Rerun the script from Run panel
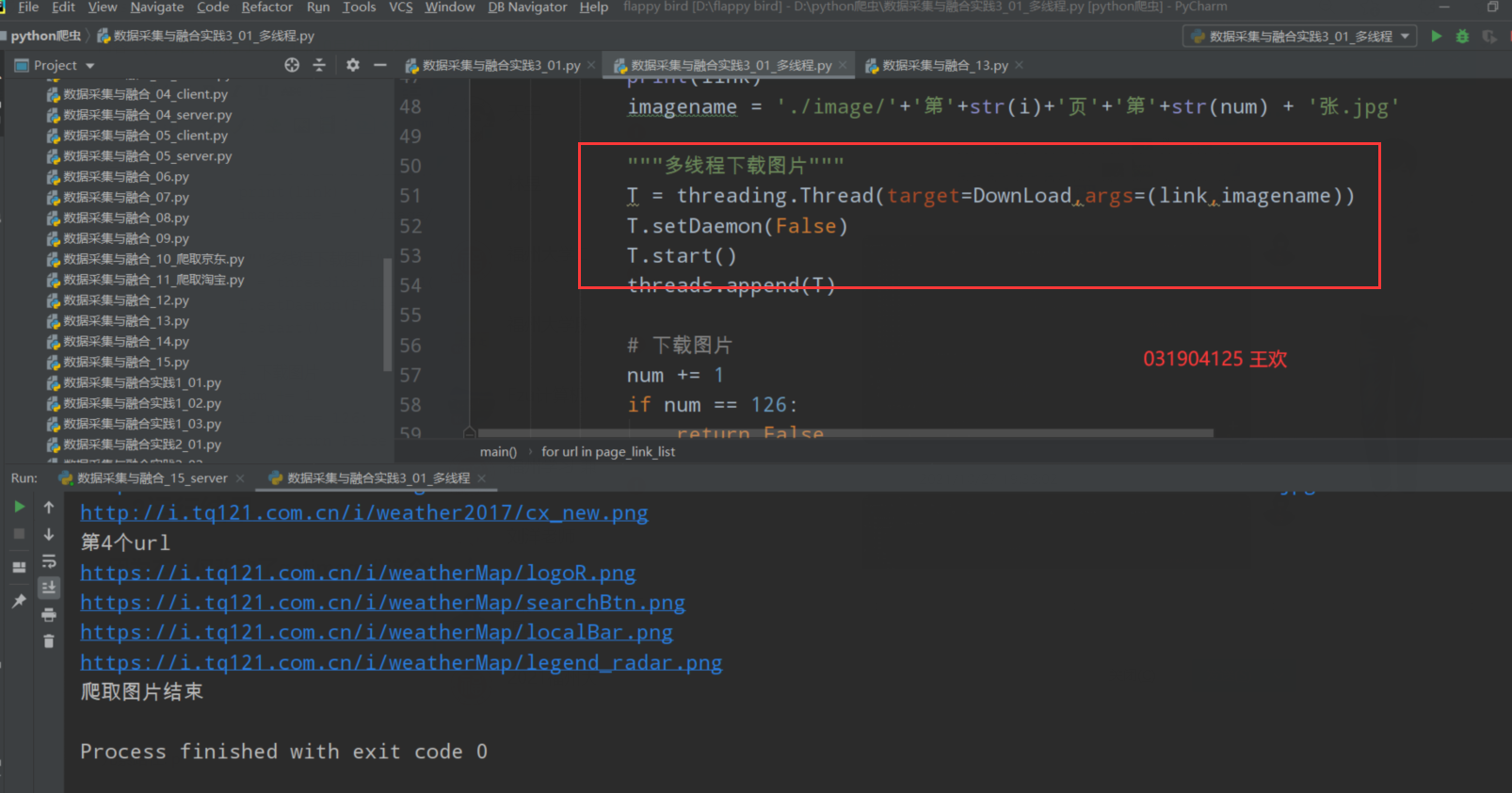 [x=19, y=507]
